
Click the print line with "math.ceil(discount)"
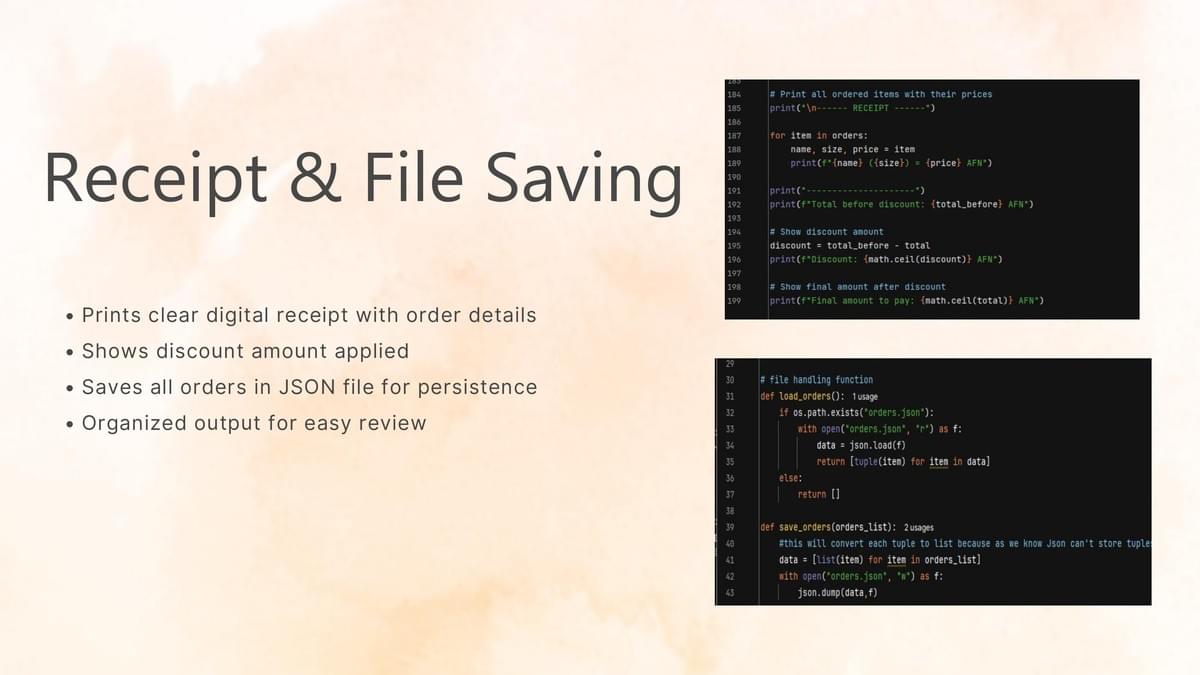tap(886, 259)
